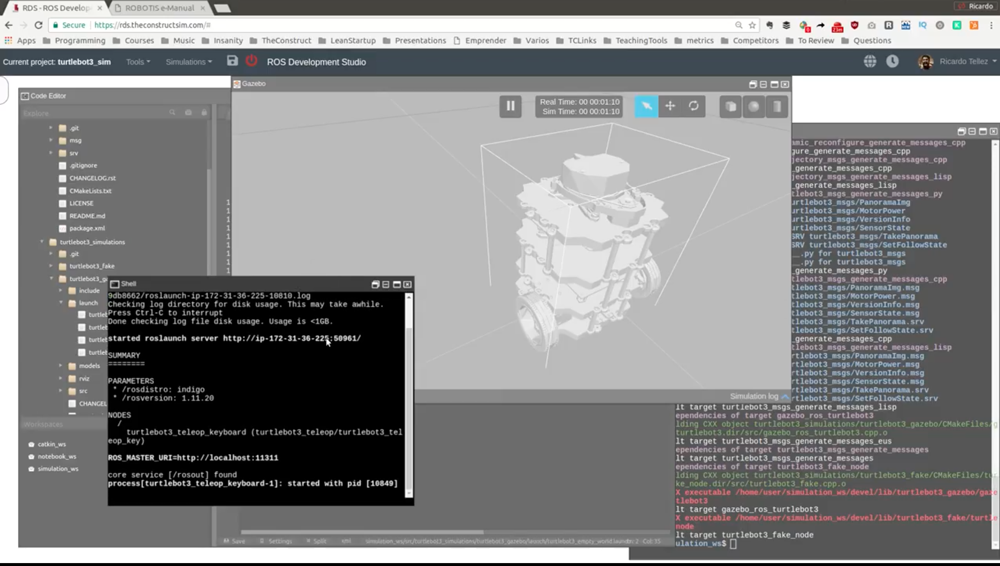Open the Simulations dropdown menu
1000x566 pixels.
point(189,62)
